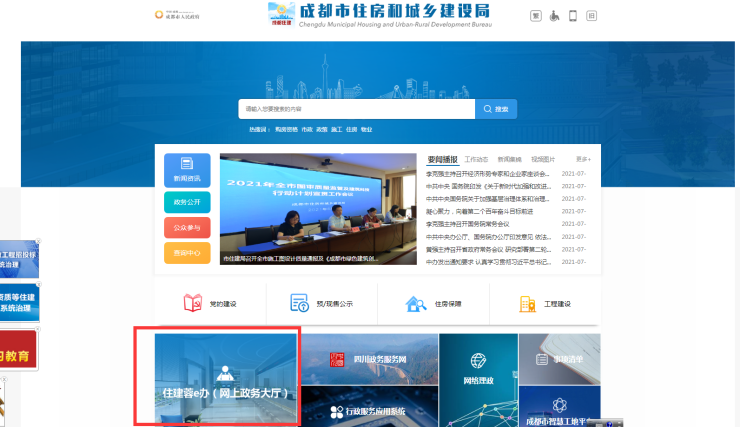Open the 四川政务服务网 tile
740x427 pixels.
point(370,359)
